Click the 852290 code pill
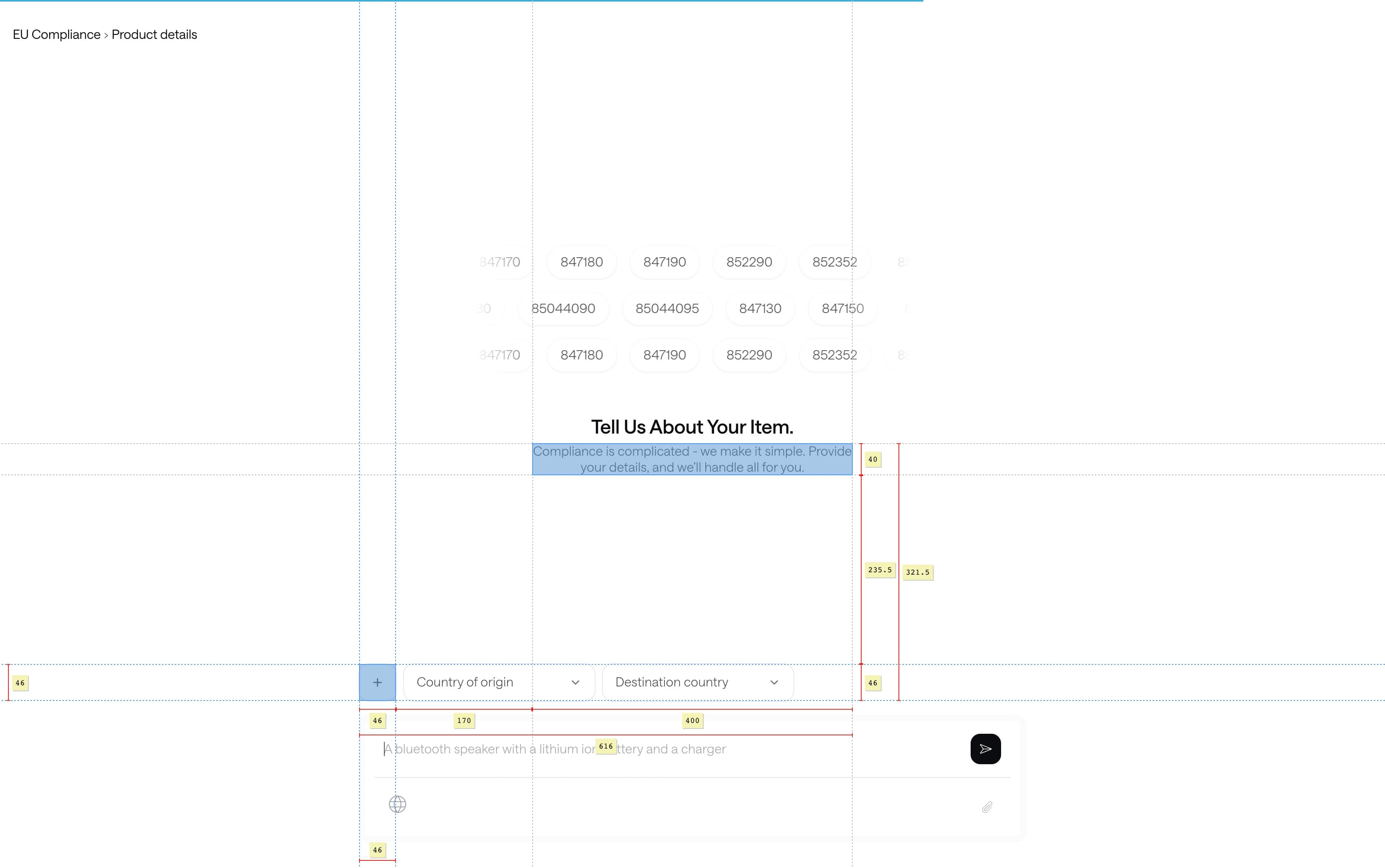1385x868 pixels. 749,262
